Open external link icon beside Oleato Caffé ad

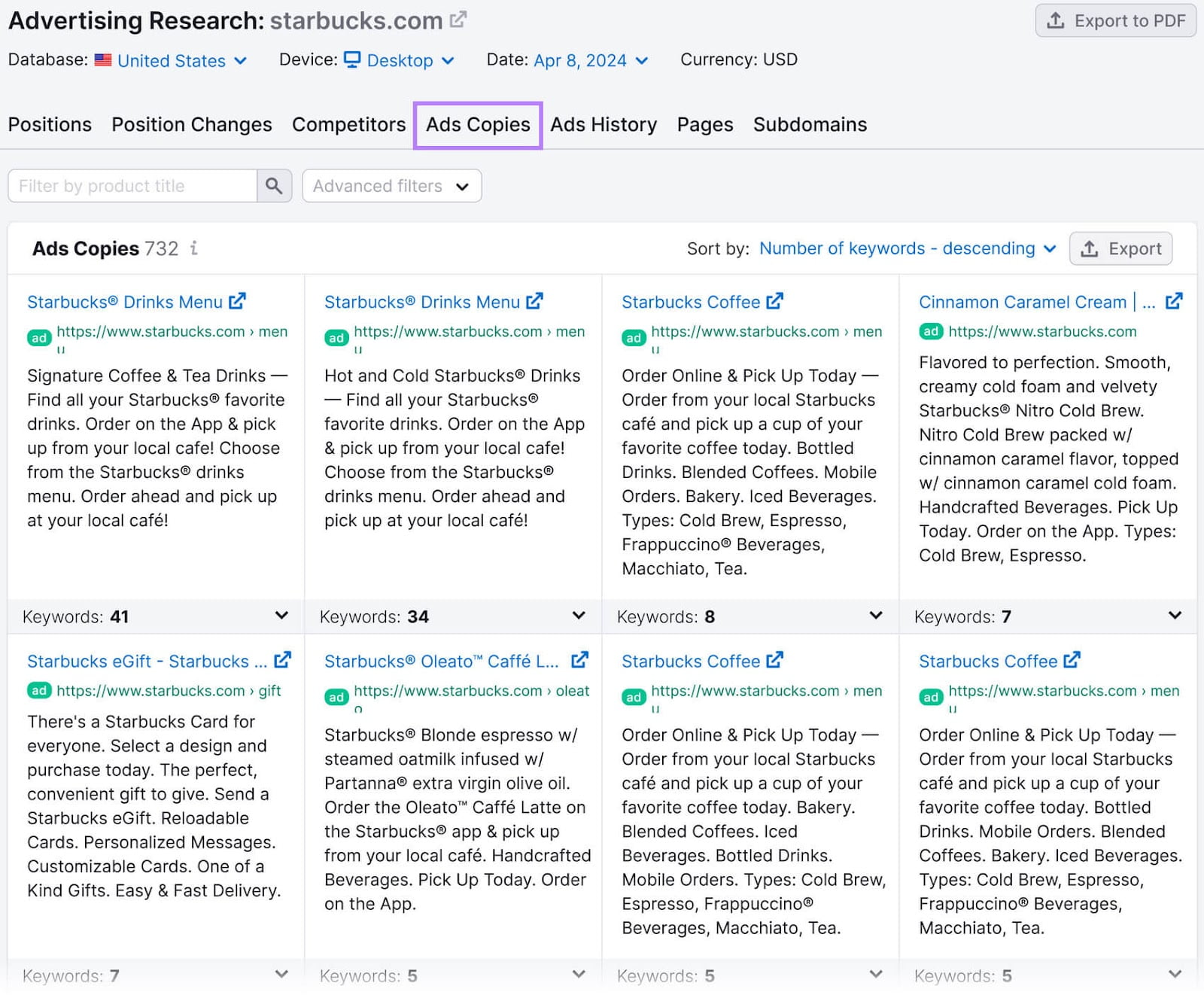pyautogui.click(x=579, y=661)
